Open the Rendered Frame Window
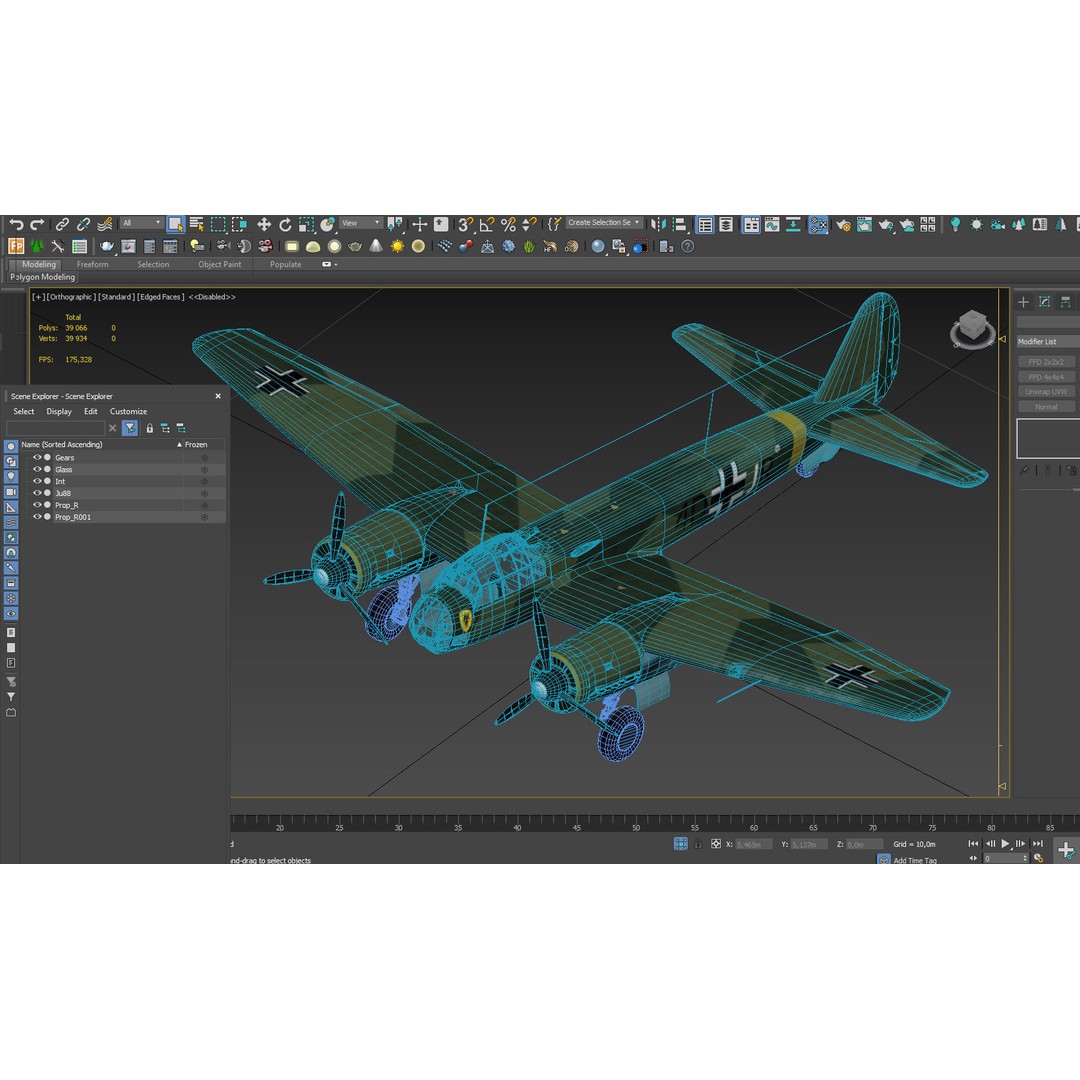 pyautogui.click(x=864, y=224)
